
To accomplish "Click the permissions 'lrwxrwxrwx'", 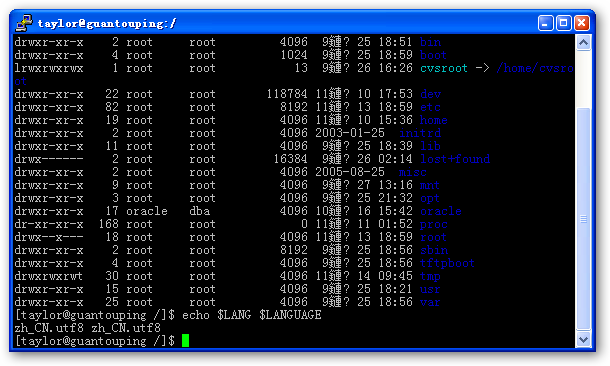I will [x=49, y=68].
